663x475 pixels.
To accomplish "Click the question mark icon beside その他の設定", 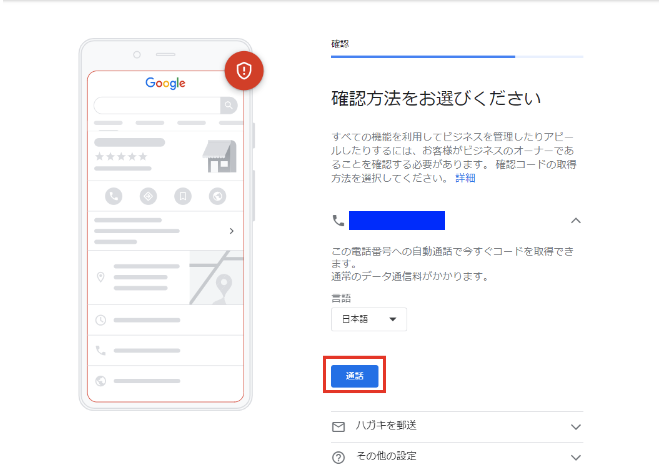I will (x=338, y=457).
